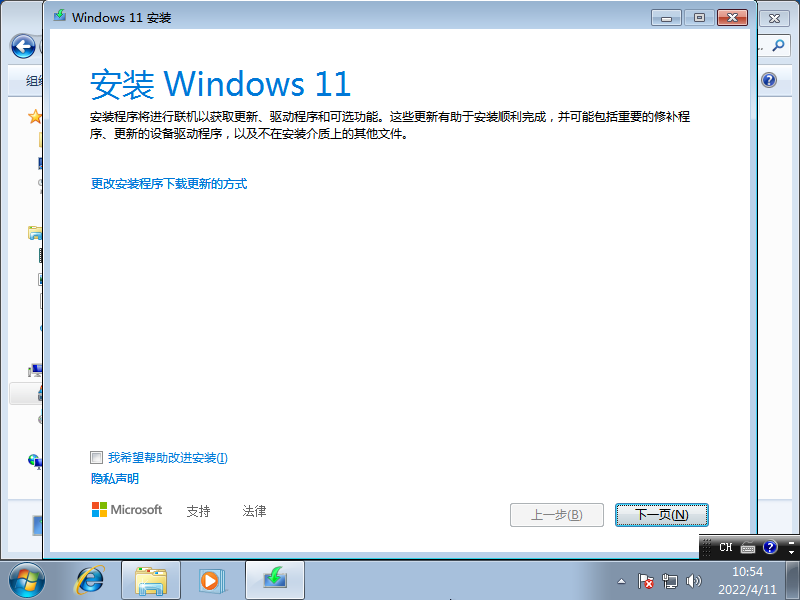This screenshot has width=800, height=600.
Task: Click Favorites star in Explorer sidebar
Action: tap(35, 116)
